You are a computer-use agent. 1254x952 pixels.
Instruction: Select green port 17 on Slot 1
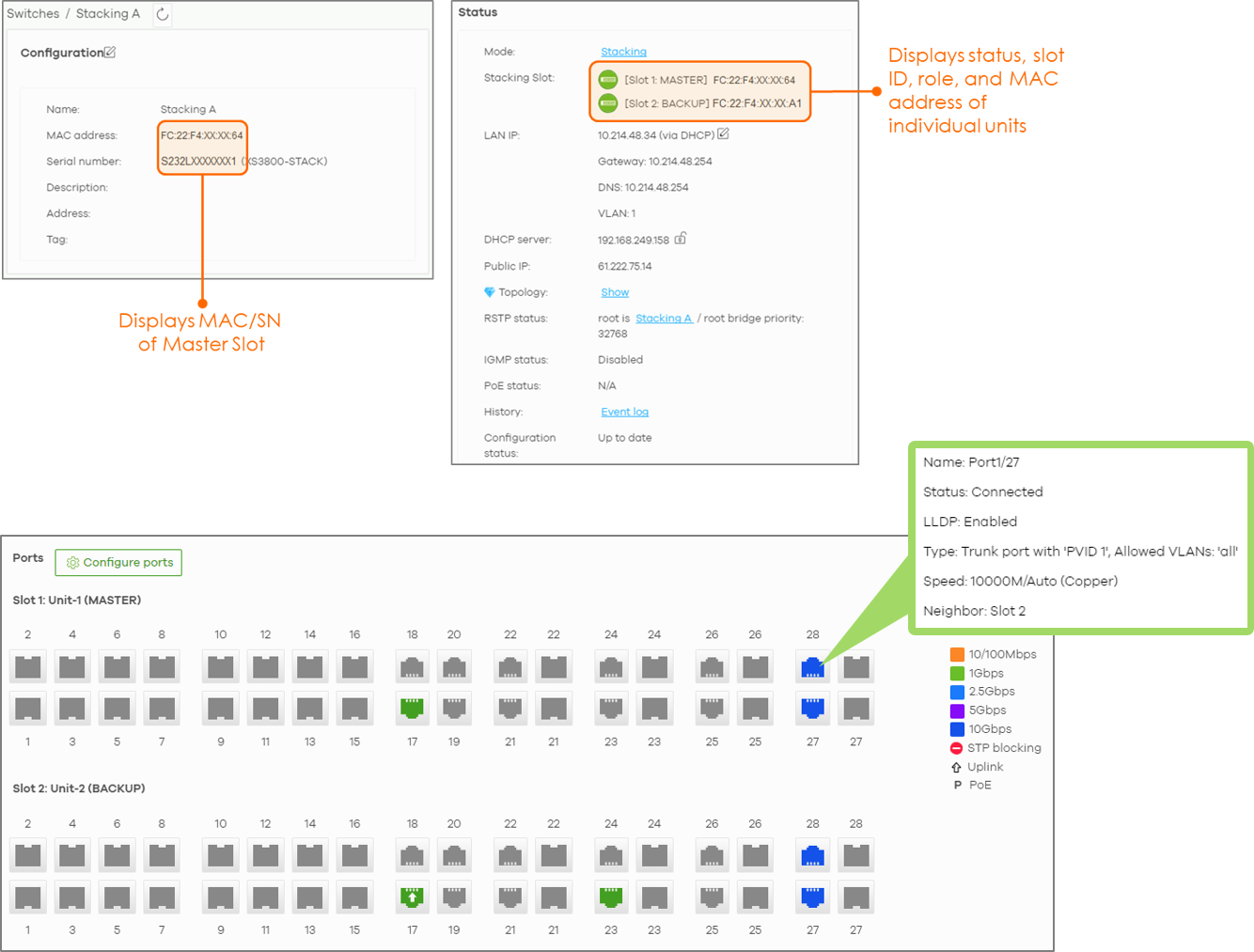pos(412,708)
